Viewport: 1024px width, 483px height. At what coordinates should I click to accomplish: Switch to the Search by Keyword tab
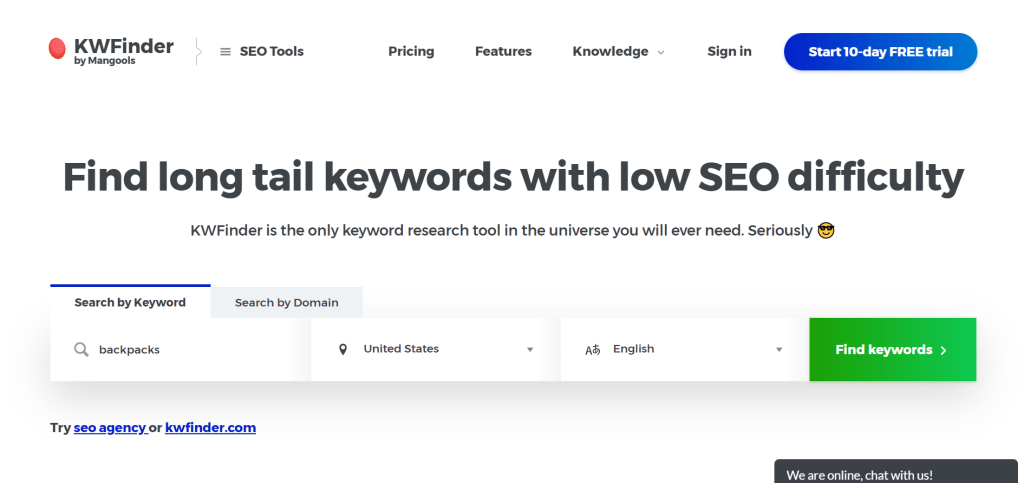tap(130, 302)
